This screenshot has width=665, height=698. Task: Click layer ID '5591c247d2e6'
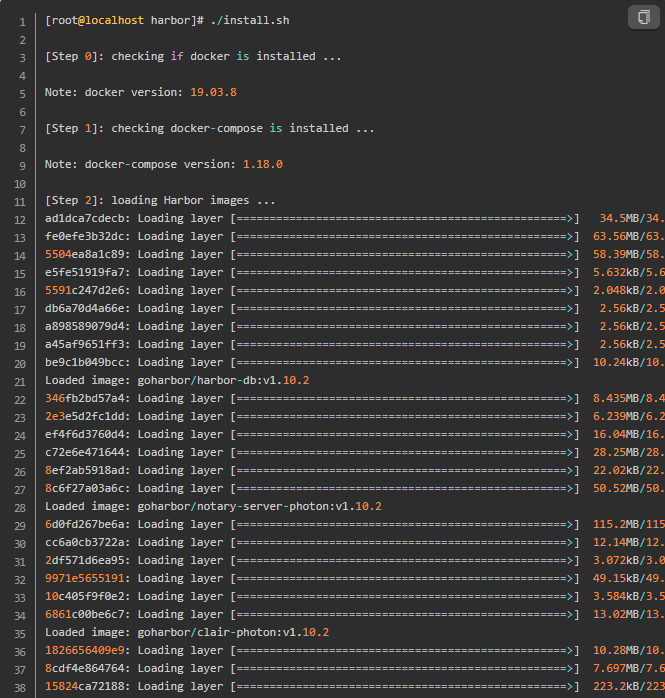85,290
